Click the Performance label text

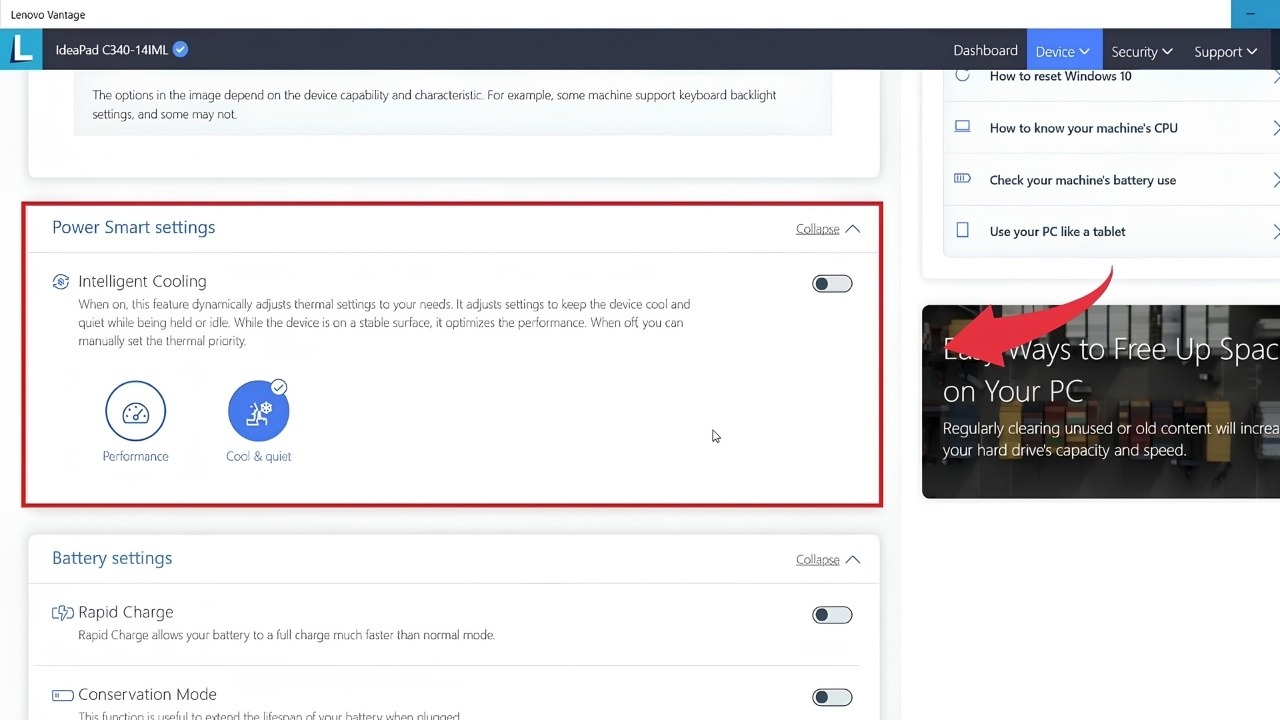pos(135,456)
